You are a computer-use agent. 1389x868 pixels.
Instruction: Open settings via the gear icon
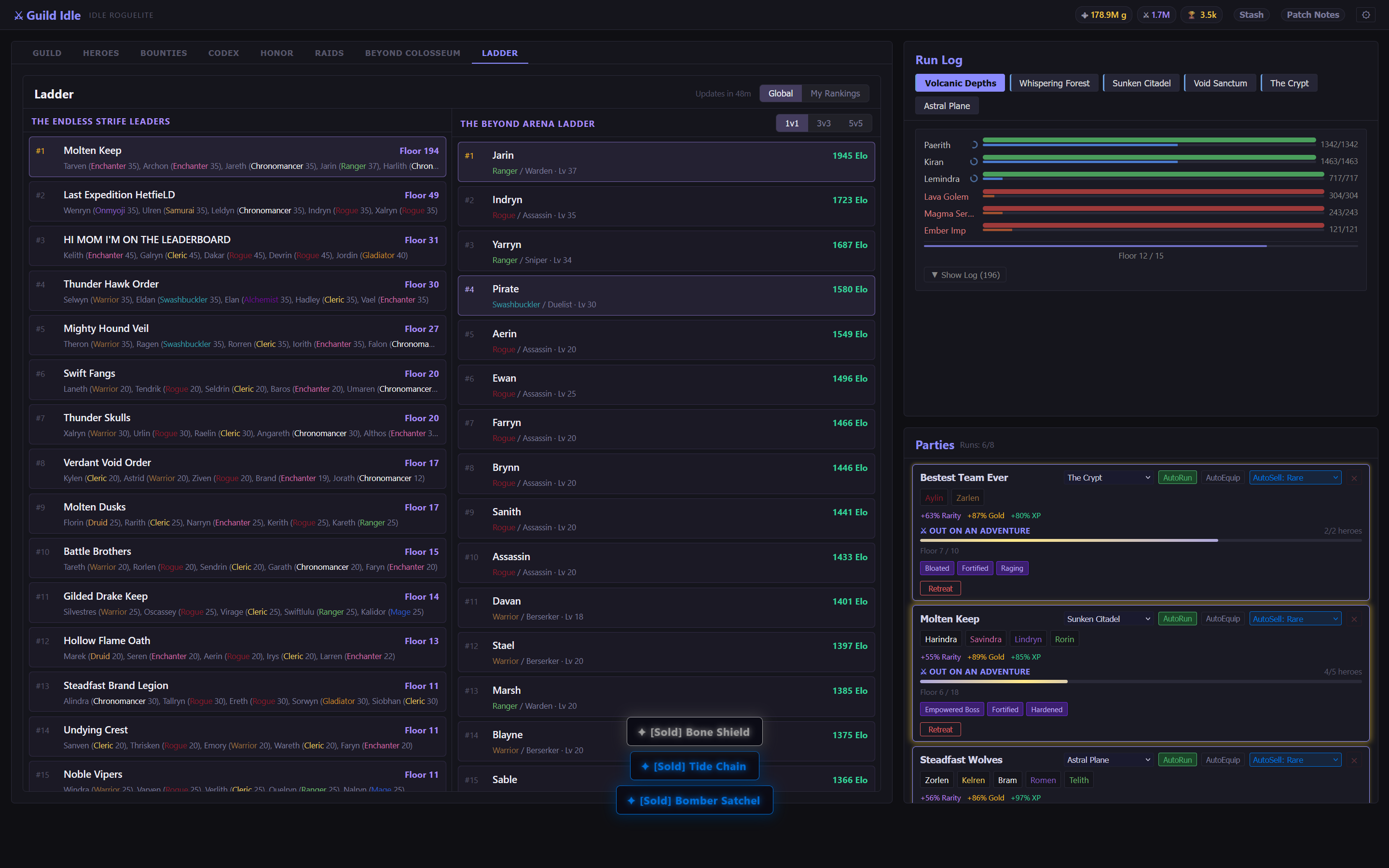pos(1366,15)
